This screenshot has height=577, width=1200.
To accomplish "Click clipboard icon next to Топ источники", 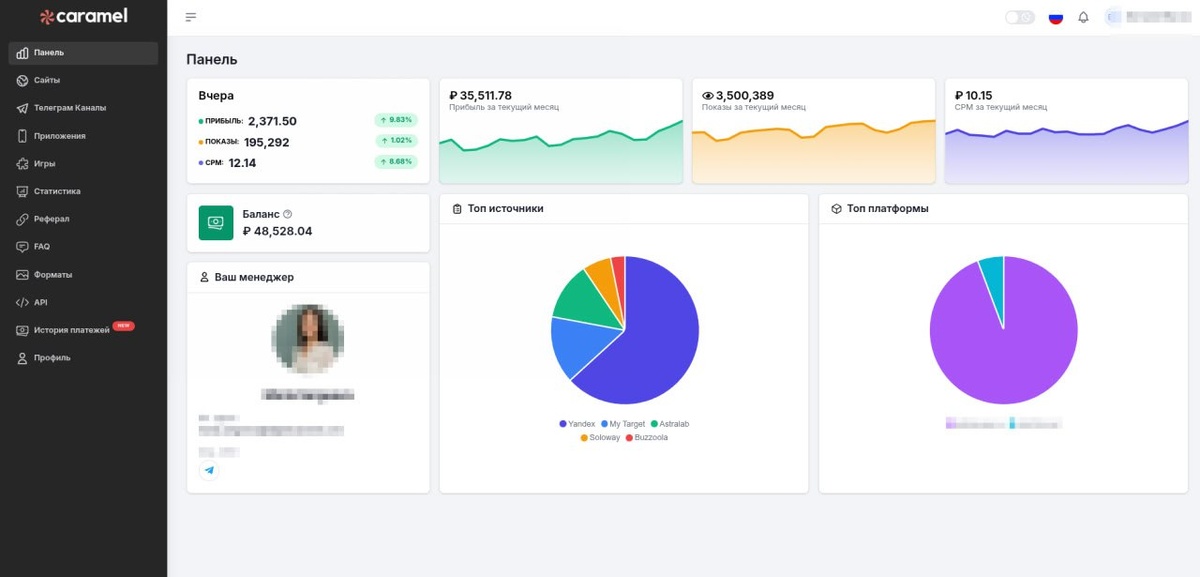I will click(458, 209).
